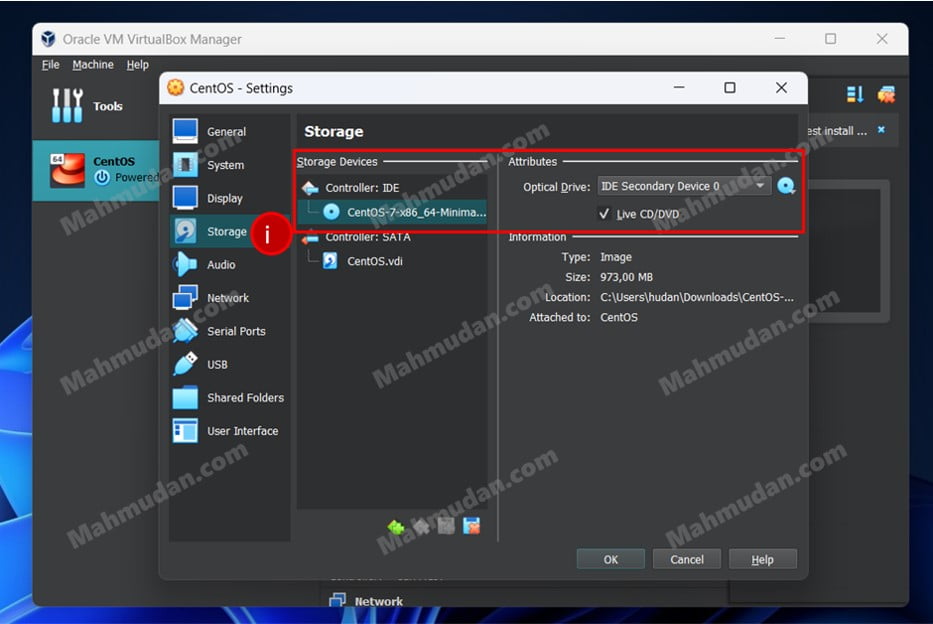Open the Machine menu
933x624 pixels.
tap(93, 65)
